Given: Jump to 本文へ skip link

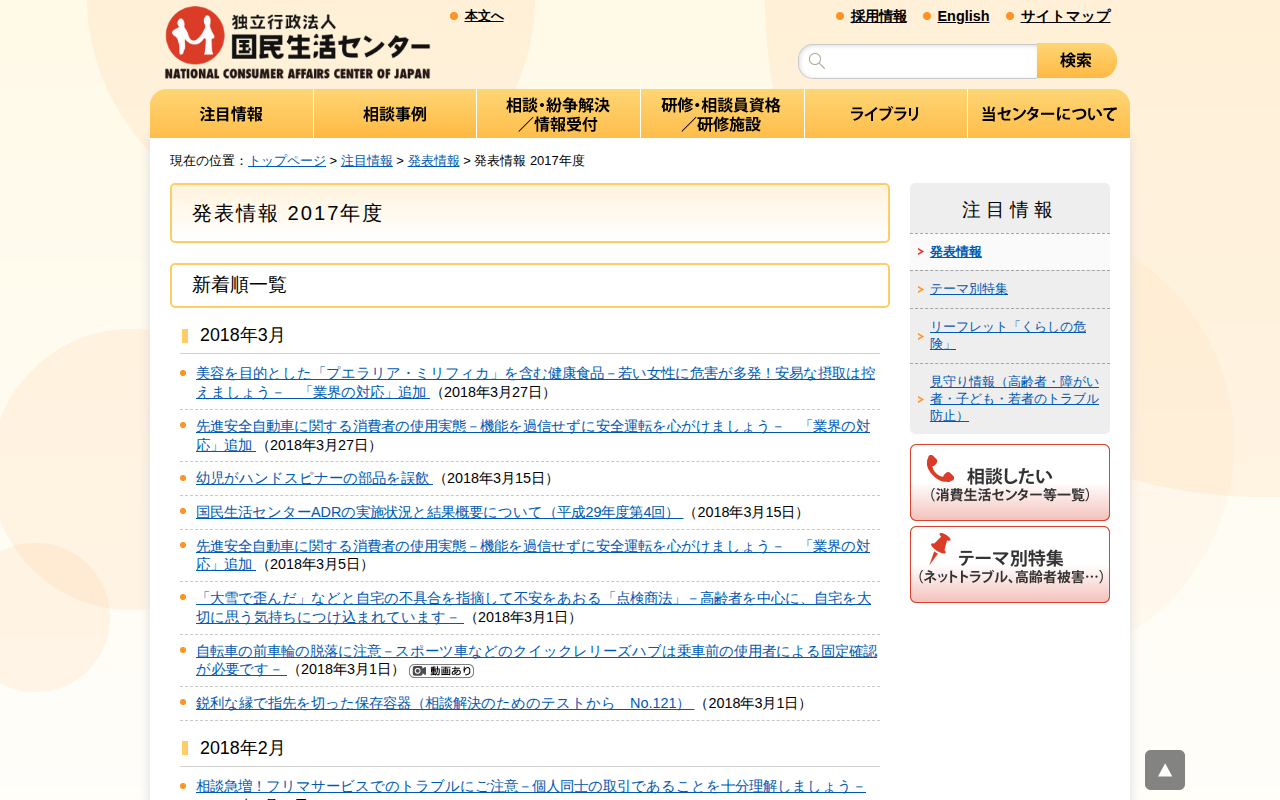Looking at the screenshot, I should (x=484, y=16).
